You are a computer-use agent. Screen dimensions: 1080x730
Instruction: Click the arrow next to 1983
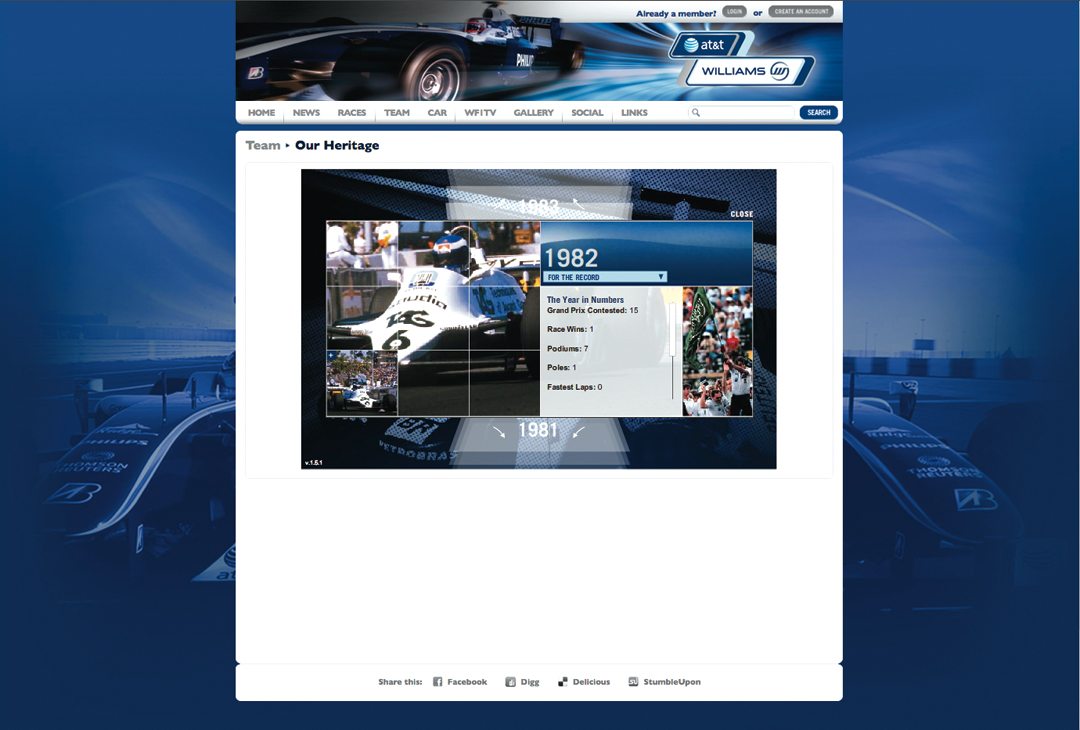click(577, 203)
